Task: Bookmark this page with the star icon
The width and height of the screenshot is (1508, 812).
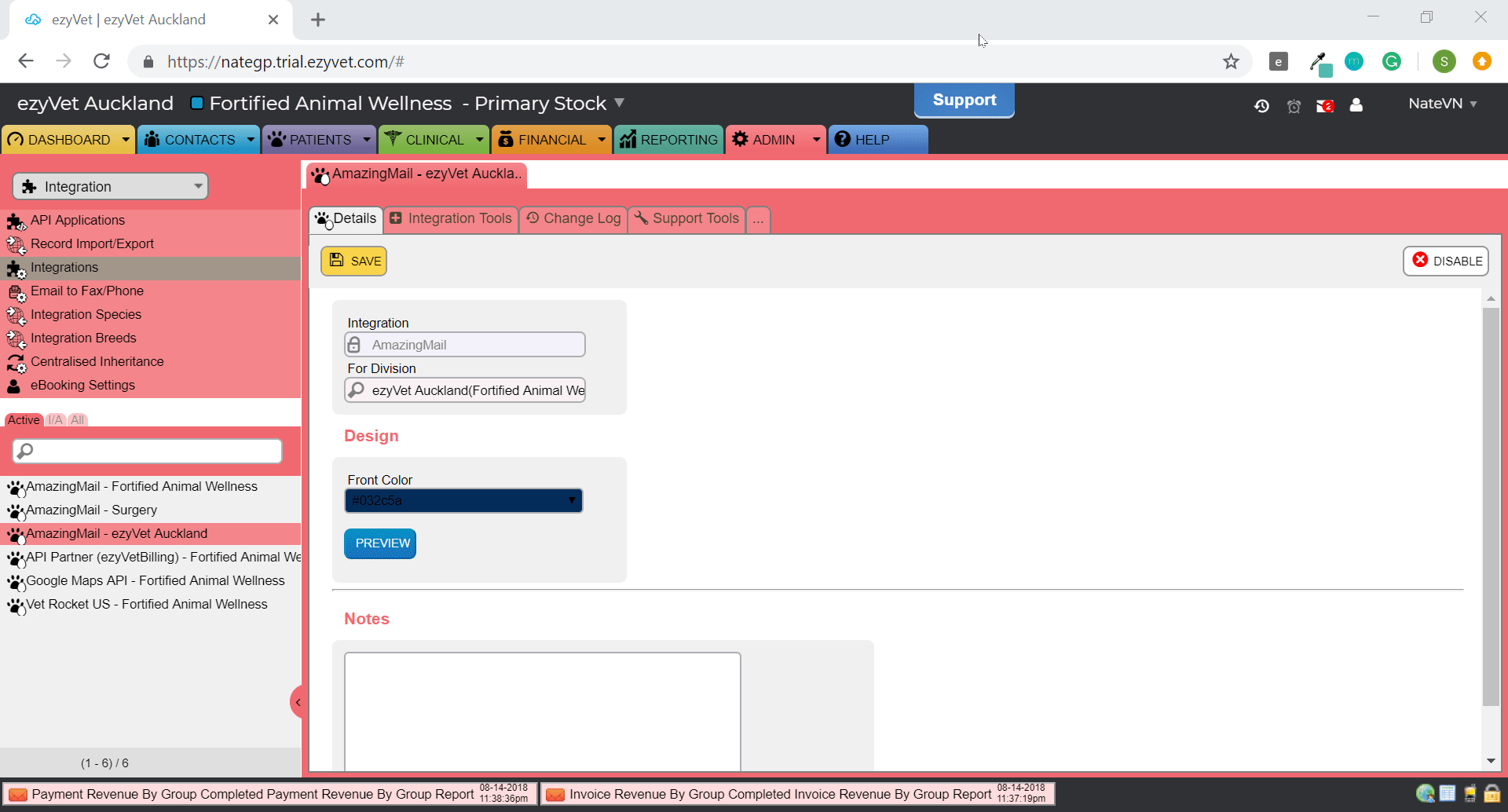Action: 1231,61
